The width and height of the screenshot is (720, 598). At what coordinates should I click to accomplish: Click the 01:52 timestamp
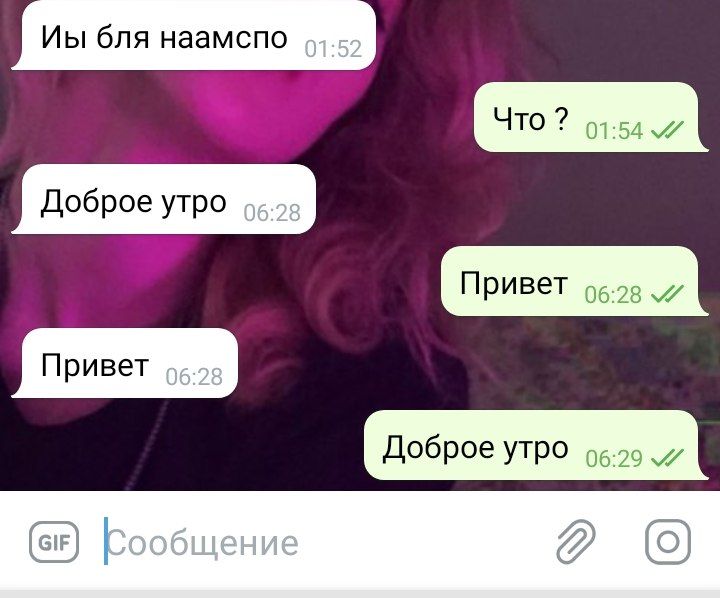click(333, 49)
